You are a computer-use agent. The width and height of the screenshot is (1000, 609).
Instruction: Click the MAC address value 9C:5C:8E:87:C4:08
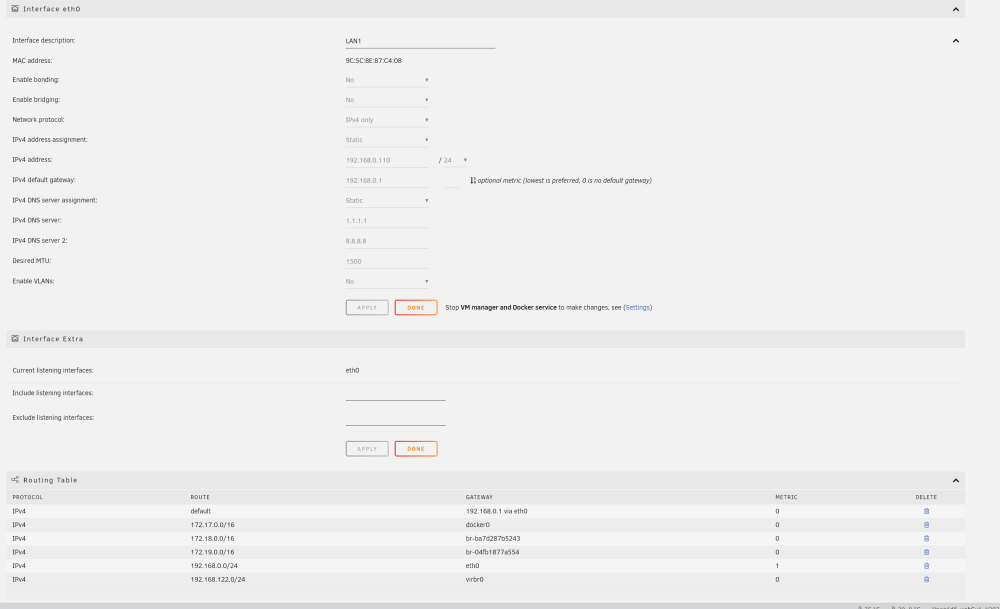point(374,61)
